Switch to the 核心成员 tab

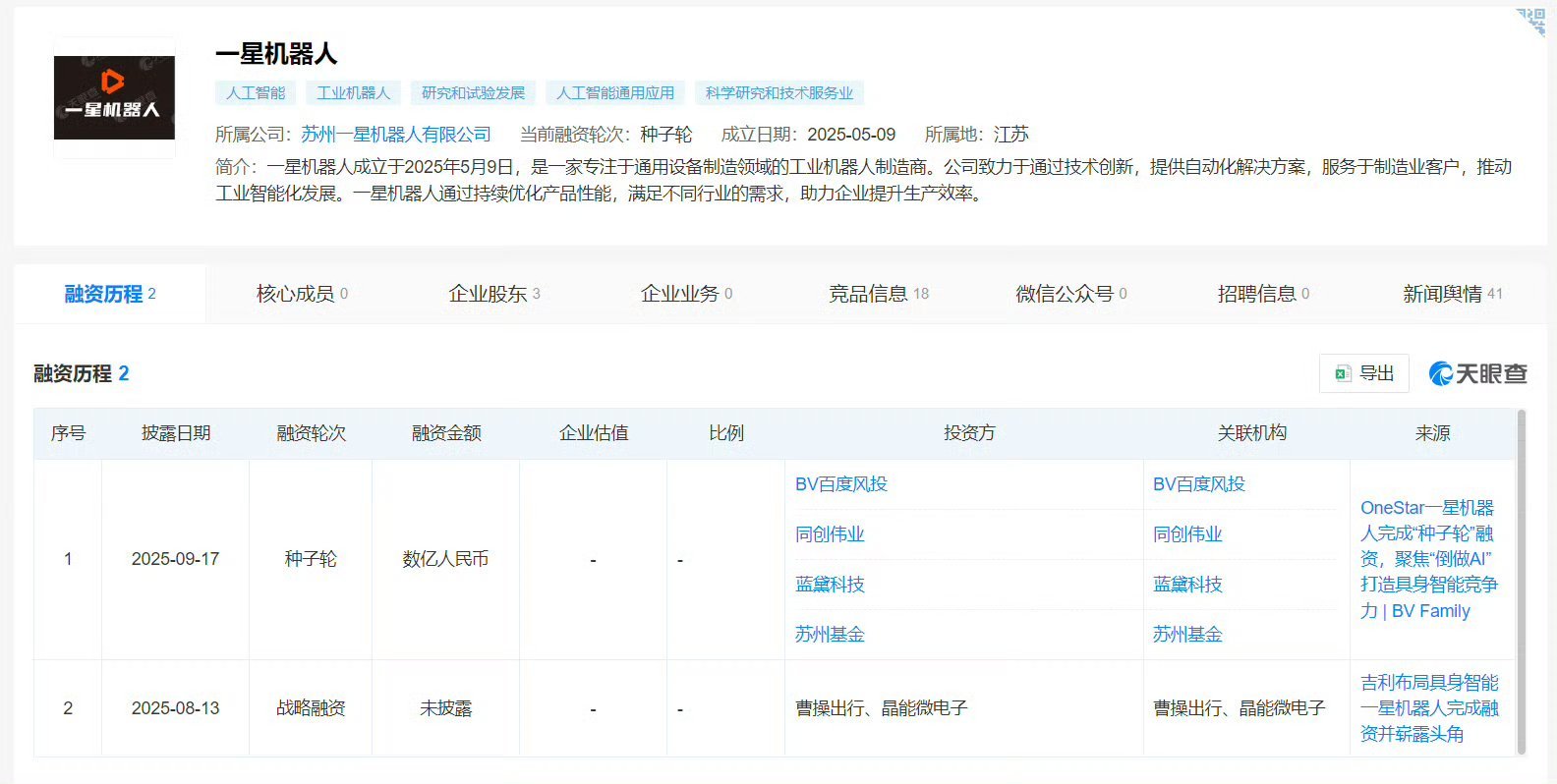[x=302, y=294]
